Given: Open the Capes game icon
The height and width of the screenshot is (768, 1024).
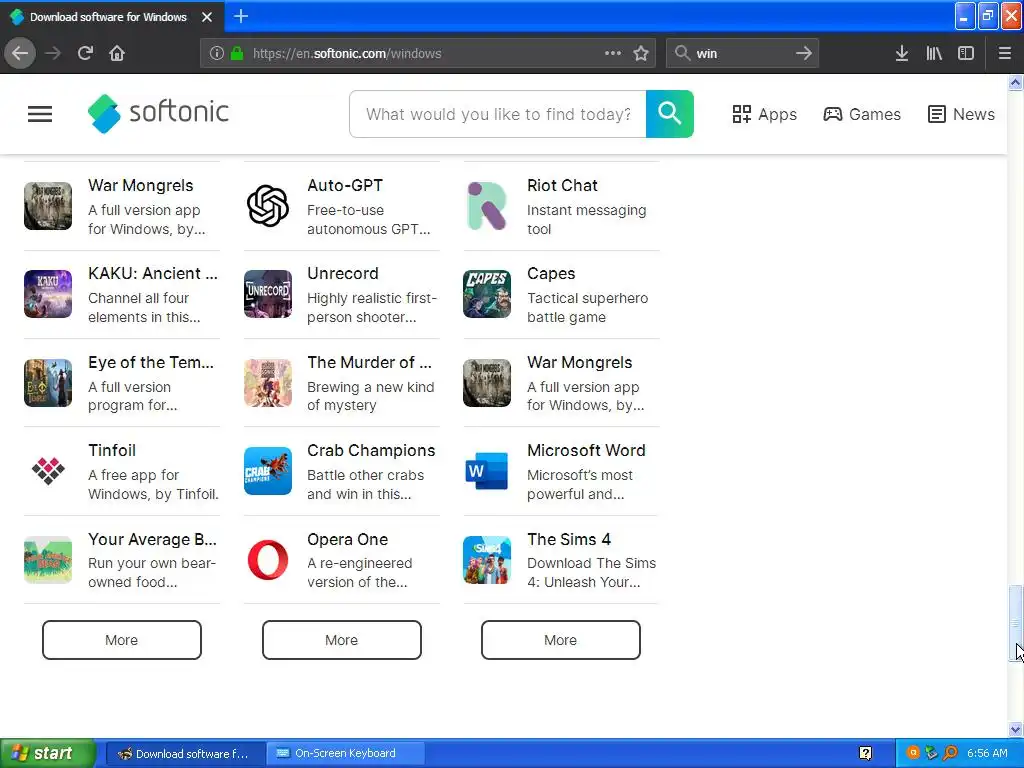Looking at the screenshot, I should pos(487,295).
